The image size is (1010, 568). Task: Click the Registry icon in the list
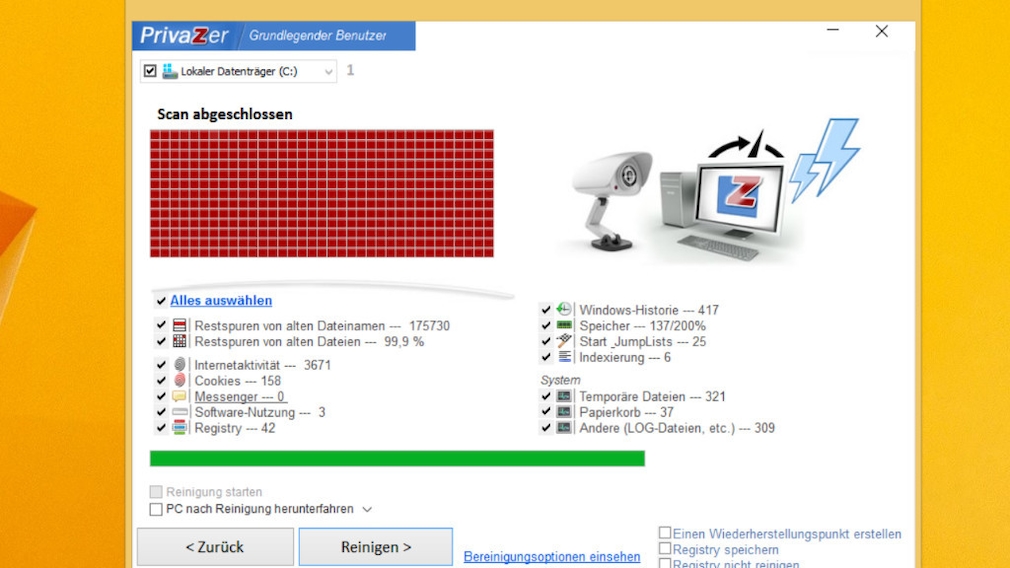click(180, 428)
